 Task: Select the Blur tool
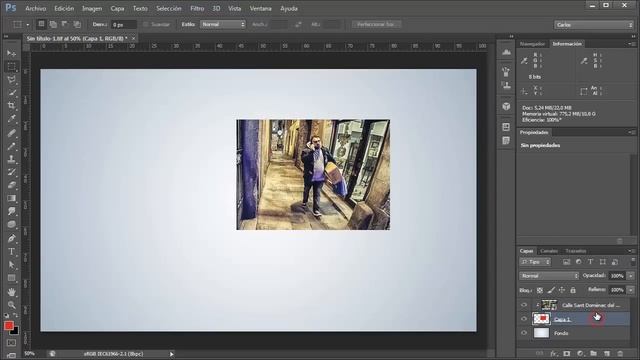point(11,211)
